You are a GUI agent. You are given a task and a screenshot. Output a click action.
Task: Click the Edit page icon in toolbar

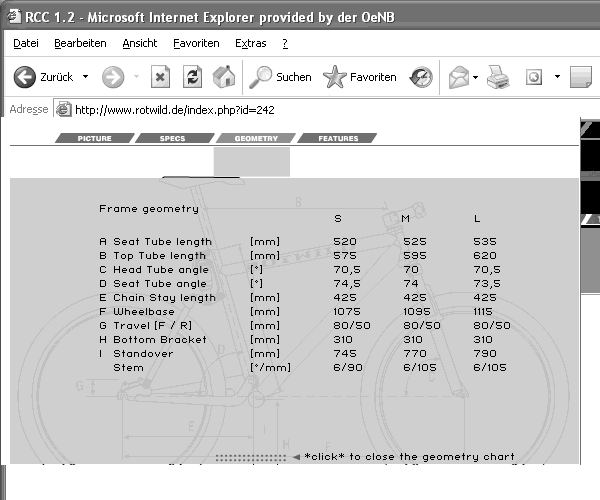534,77
